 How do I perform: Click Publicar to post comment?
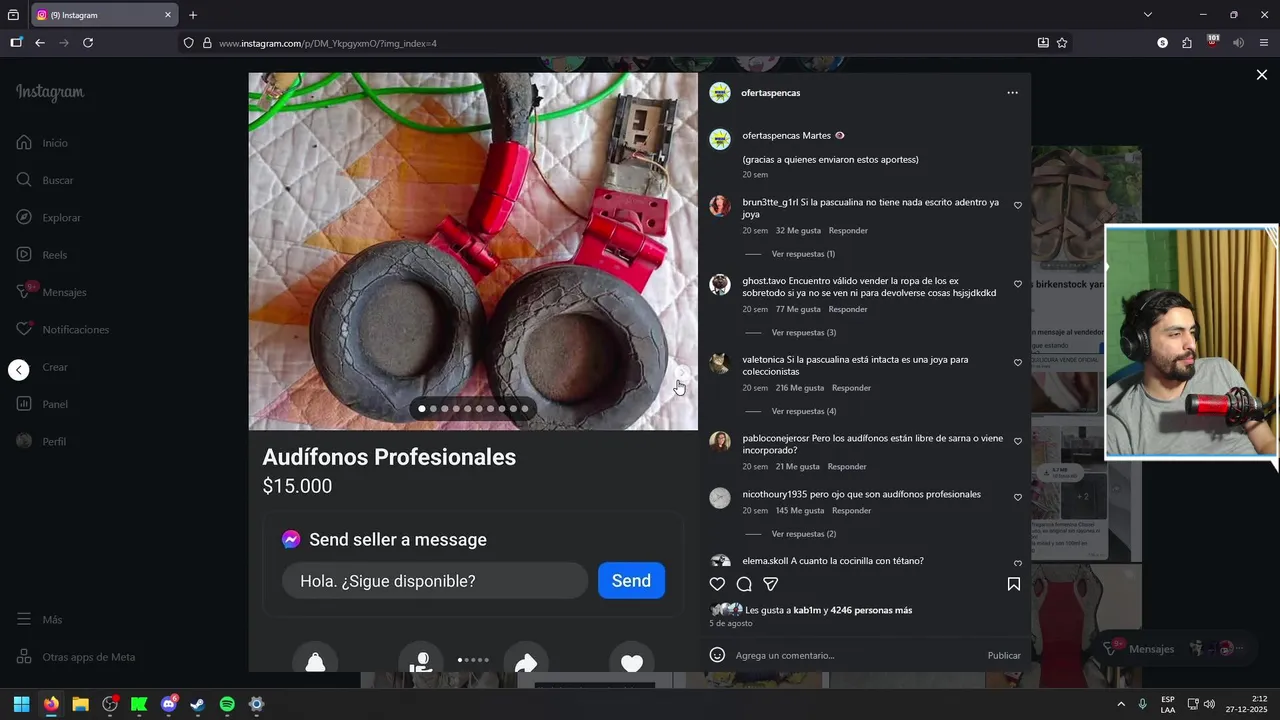[1004, 656]
